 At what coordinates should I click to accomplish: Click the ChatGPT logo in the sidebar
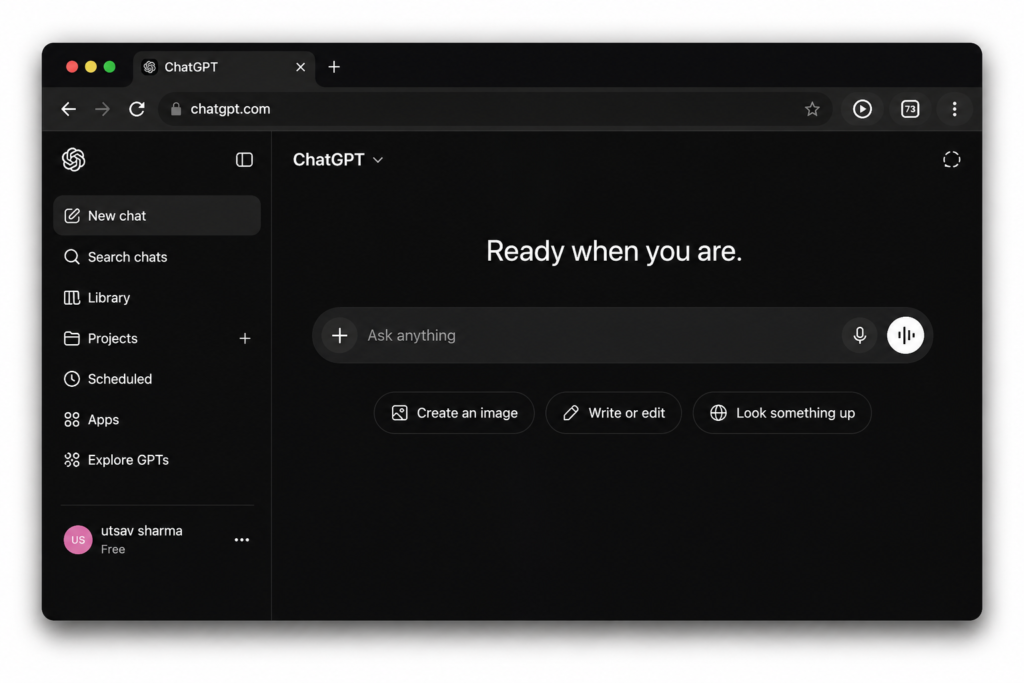click(74, 159)
